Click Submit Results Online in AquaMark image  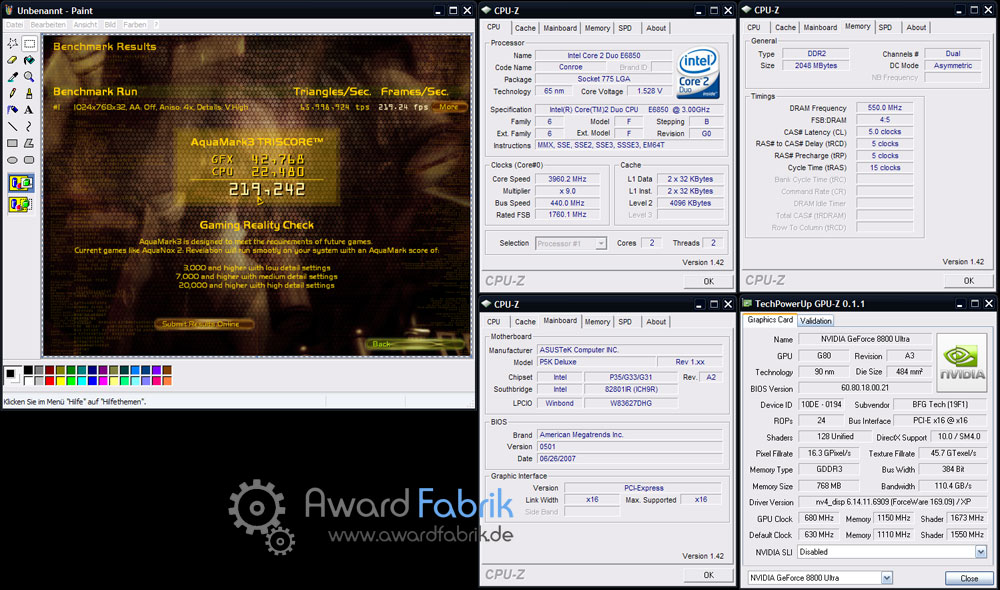click(x=202, y=324)
